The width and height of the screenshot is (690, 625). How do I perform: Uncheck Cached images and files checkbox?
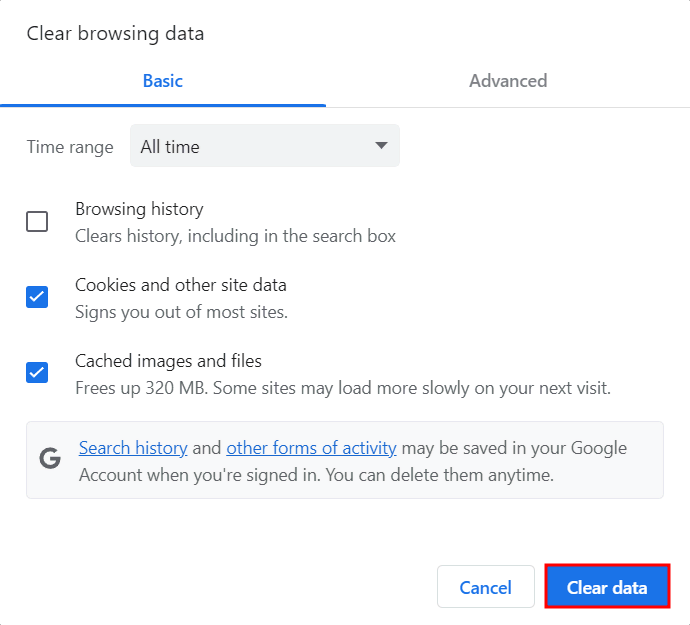(37, 373)
